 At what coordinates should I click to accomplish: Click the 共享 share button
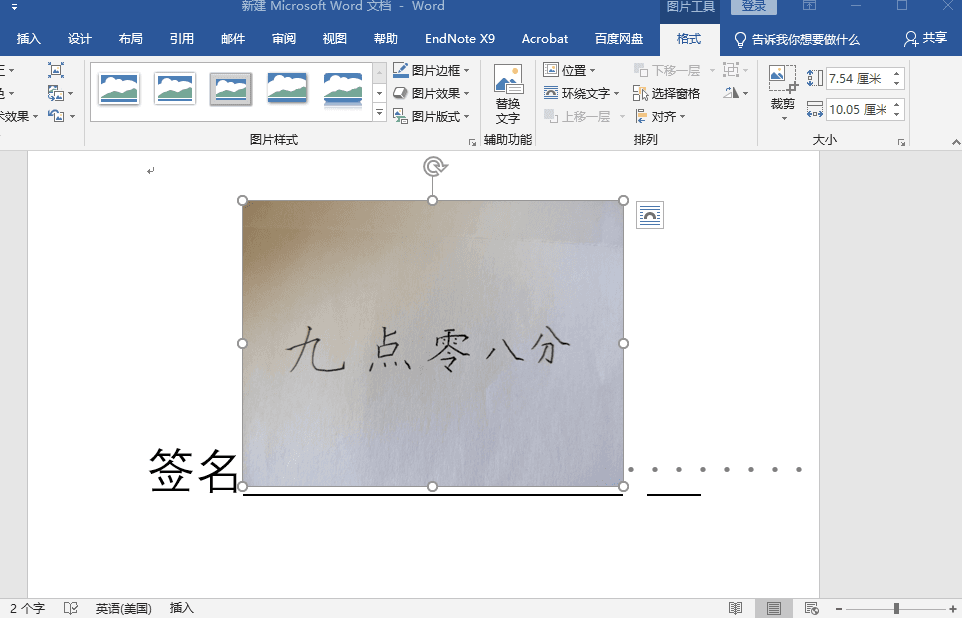(x=926, y=39)
